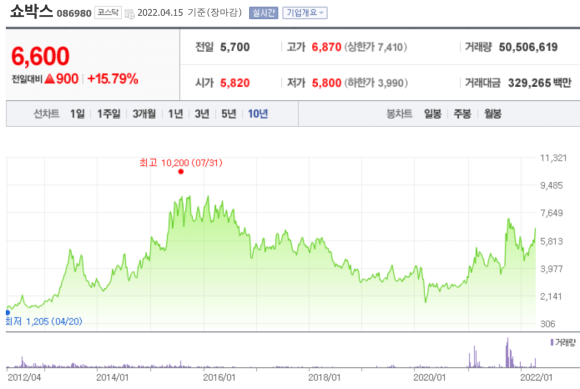Click the 거래대금 value 329,265 백만
Viewport: 580px width, 389px height.
coord(540,83)
